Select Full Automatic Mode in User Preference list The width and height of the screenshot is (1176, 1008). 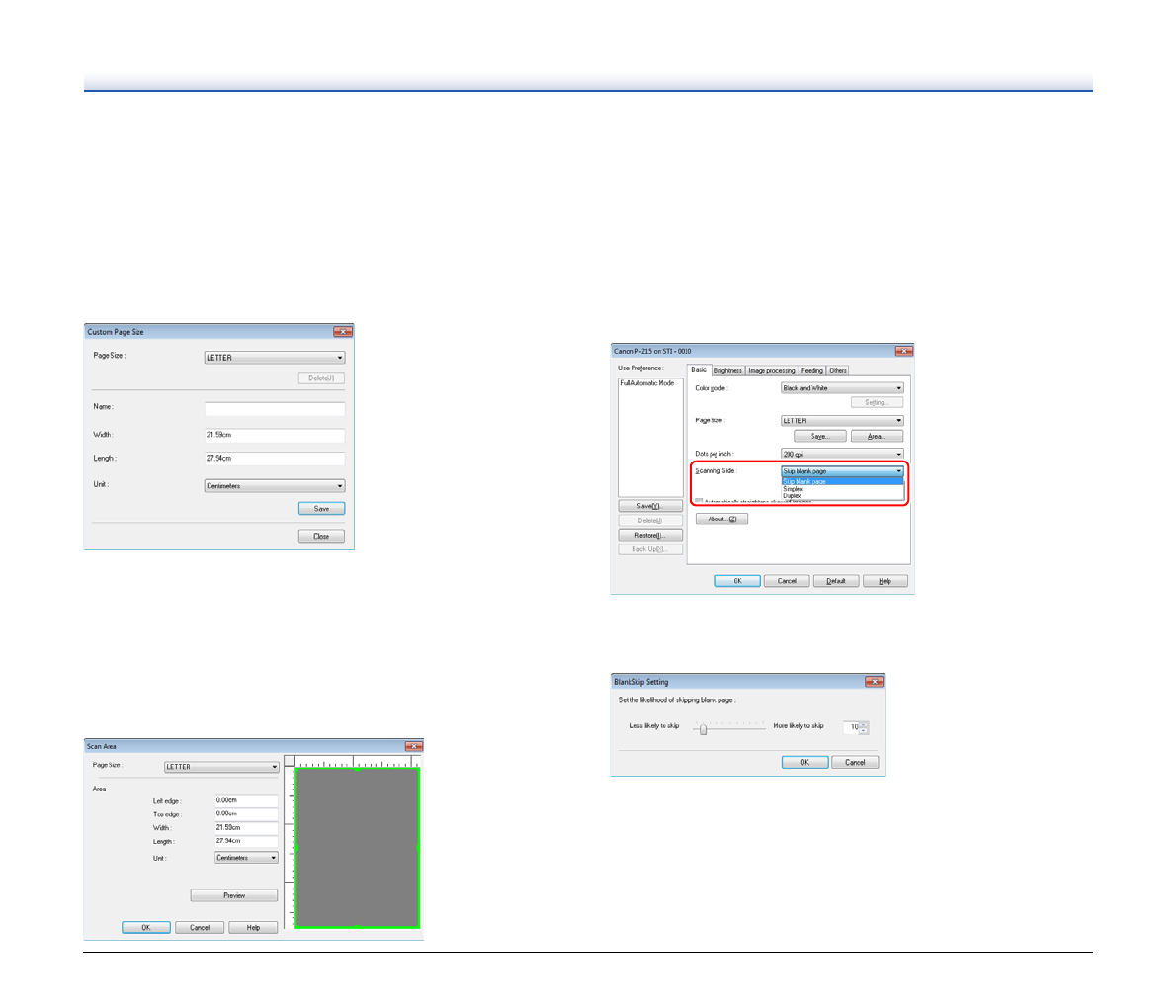click(647, 383)
